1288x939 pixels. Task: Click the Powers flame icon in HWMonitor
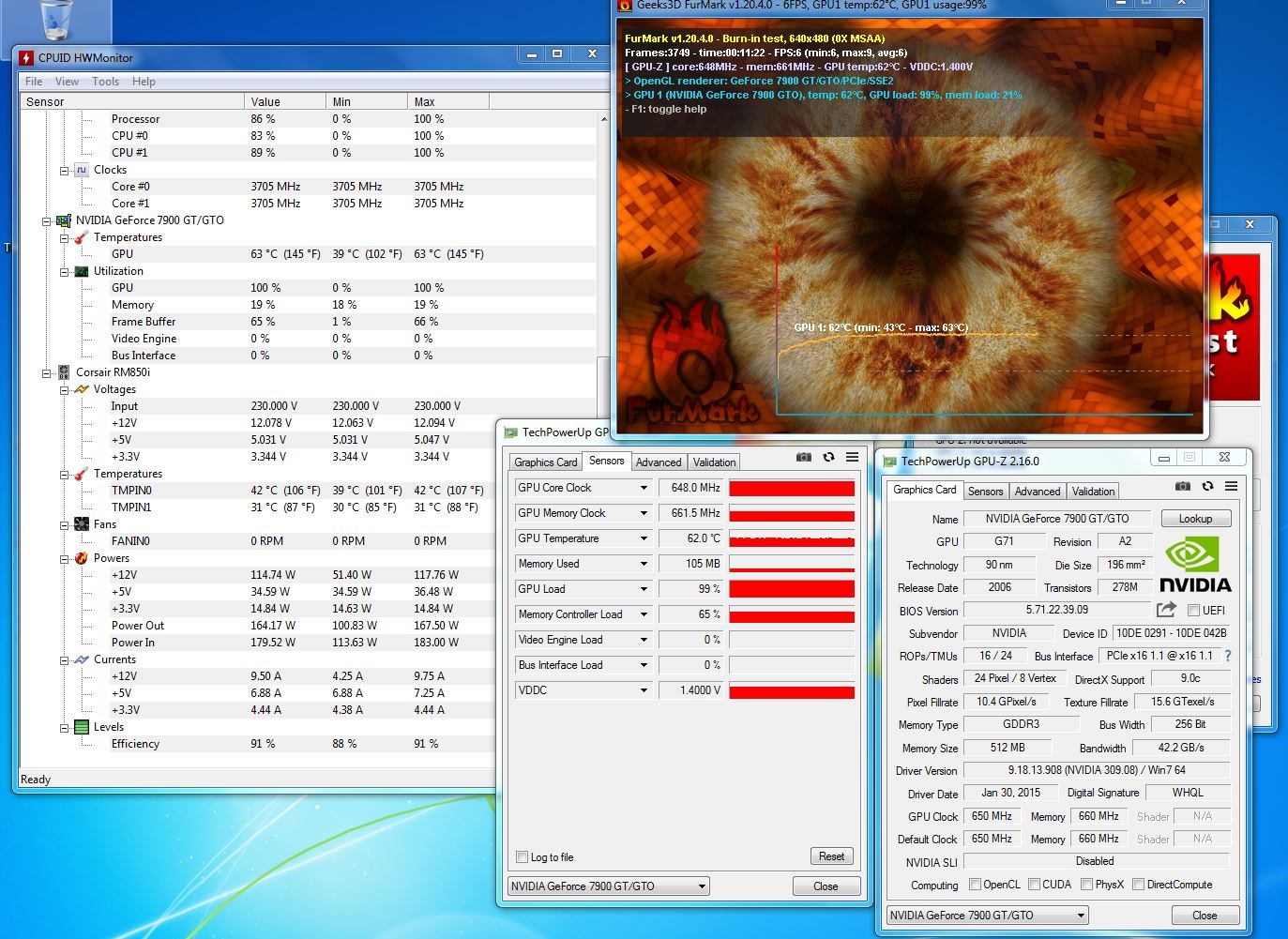click(82, 558)
